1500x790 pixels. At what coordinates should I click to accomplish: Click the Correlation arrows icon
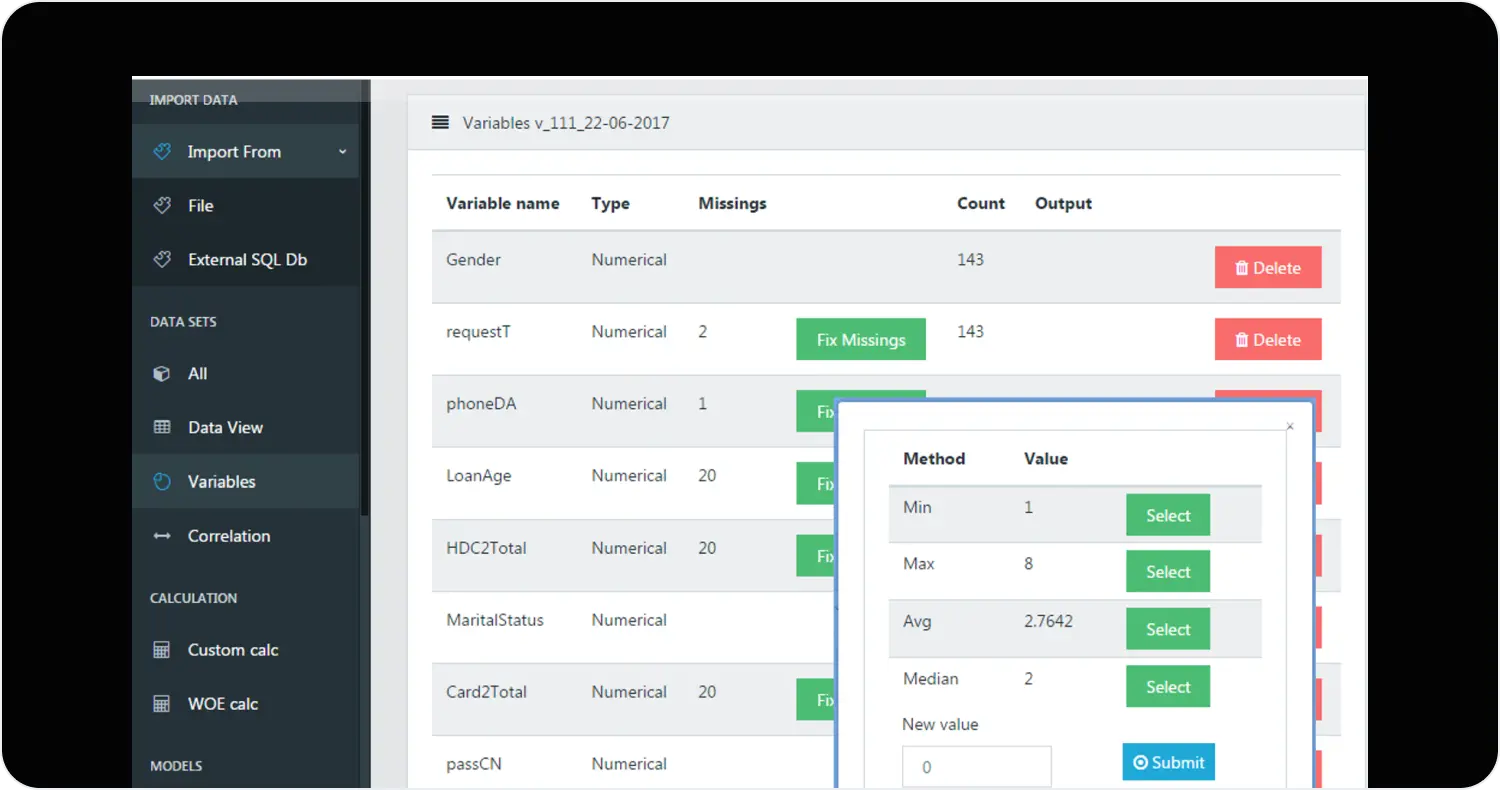click(162, 536)
